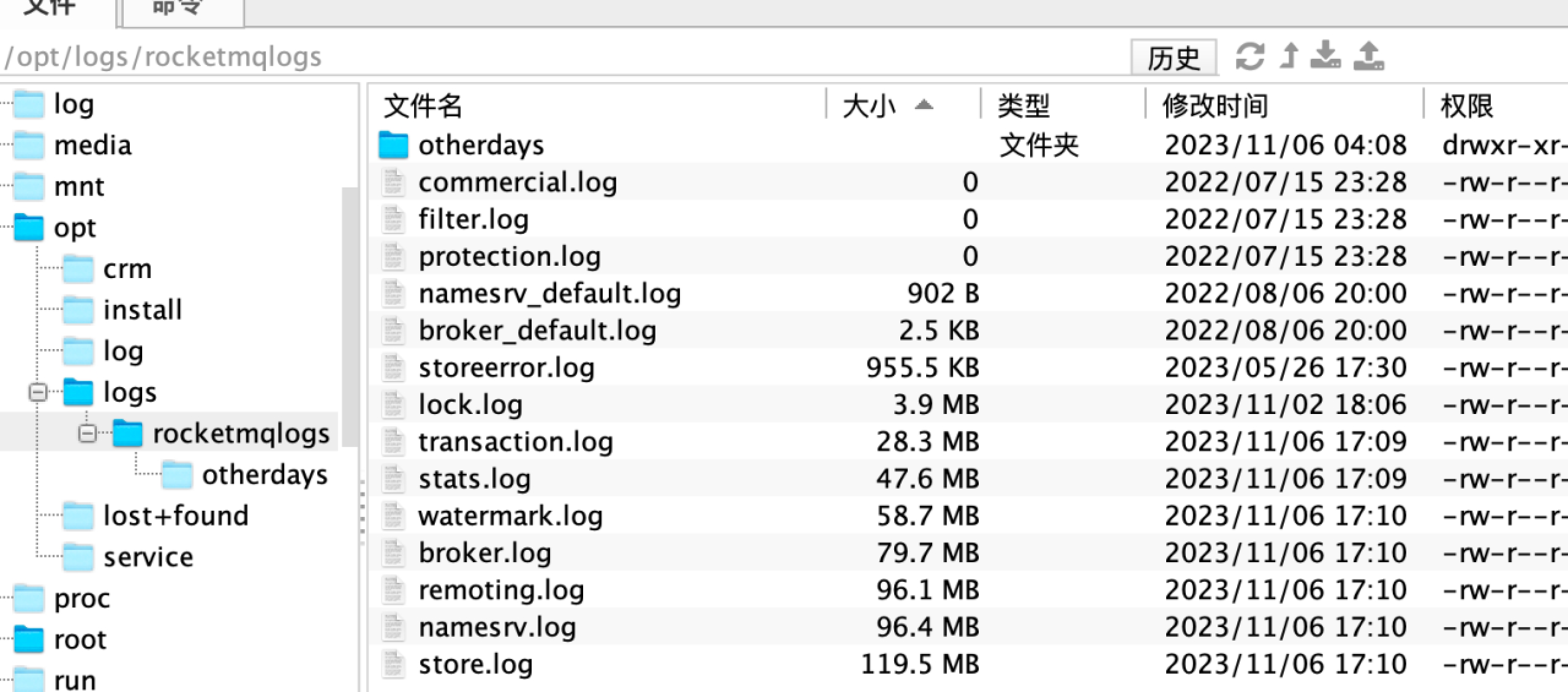The image size is (1568, 692).
Task: Click the namesrv.log file icon
Action: (393, 626)
